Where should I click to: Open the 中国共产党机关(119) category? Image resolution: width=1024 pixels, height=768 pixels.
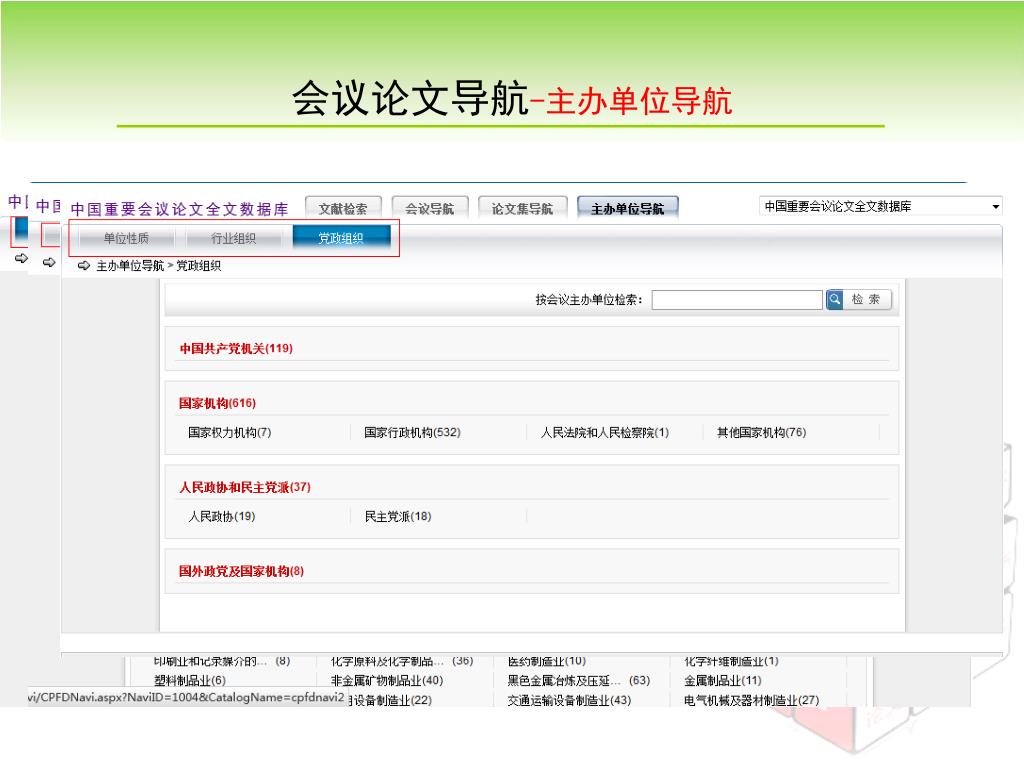pos(236,348)
